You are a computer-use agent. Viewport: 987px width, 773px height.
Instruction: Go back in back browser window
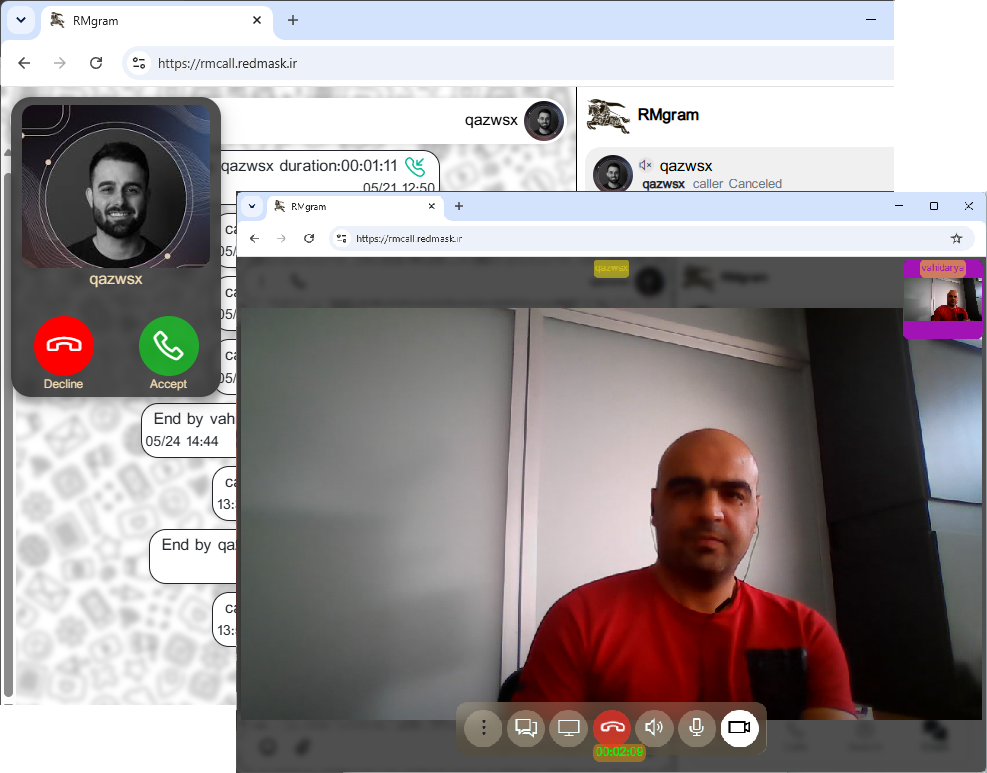coord(24,63)
